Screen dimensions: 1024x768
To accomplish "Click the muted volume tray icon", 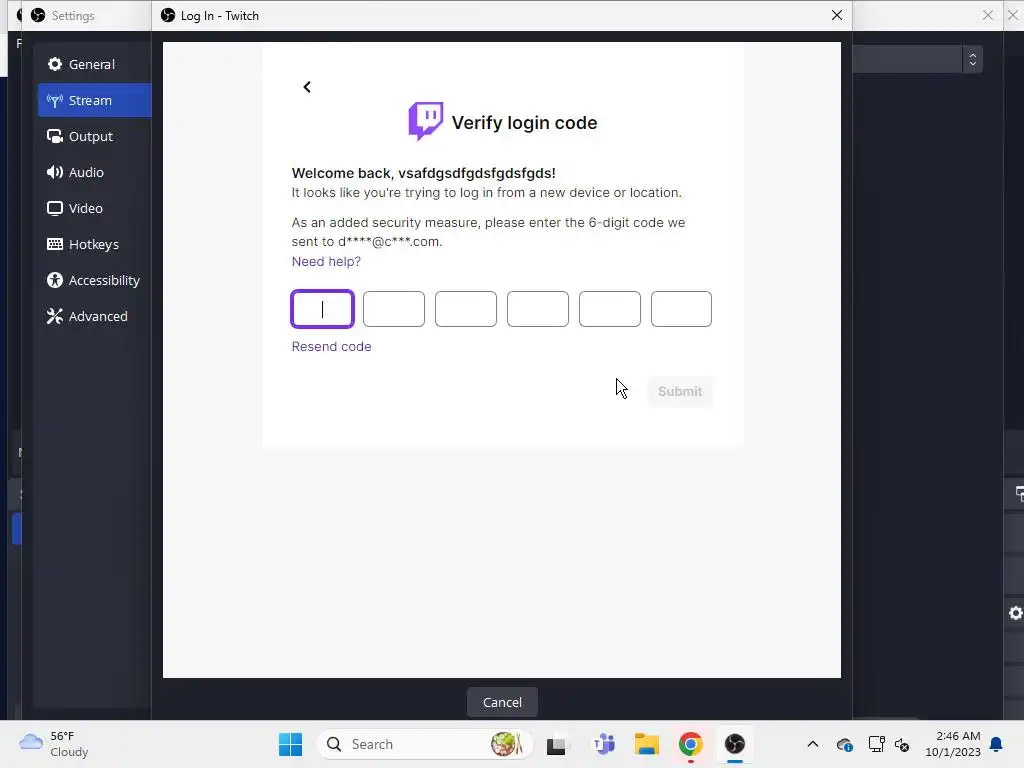I will click(902, 744).
